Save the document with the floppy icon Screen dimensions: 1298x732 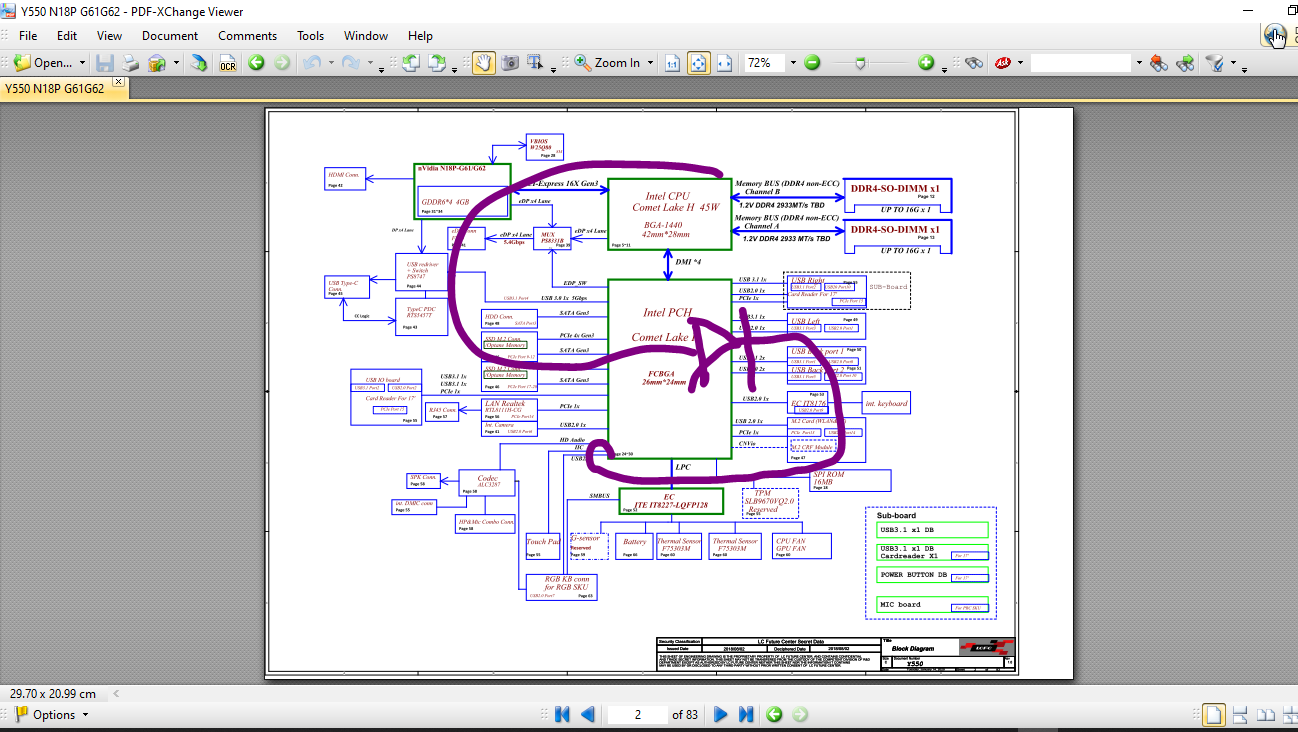[x=104, y=63]
